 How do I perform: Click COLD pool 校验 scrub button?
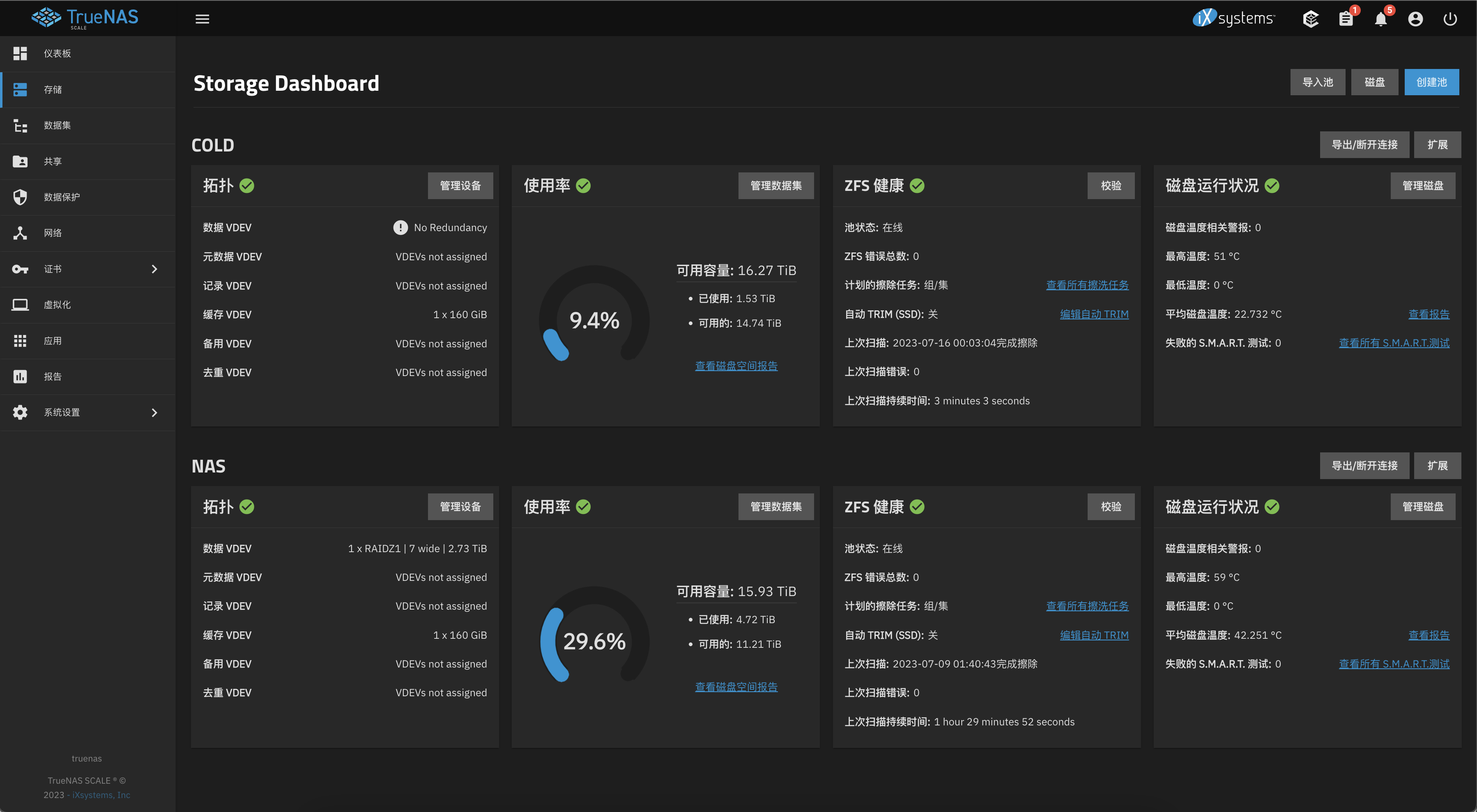(1111, 186)
